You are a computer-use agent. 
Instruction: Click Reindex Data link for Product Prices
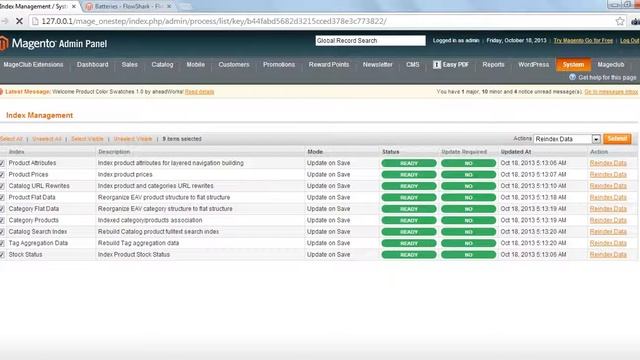[x=608, y=174]
